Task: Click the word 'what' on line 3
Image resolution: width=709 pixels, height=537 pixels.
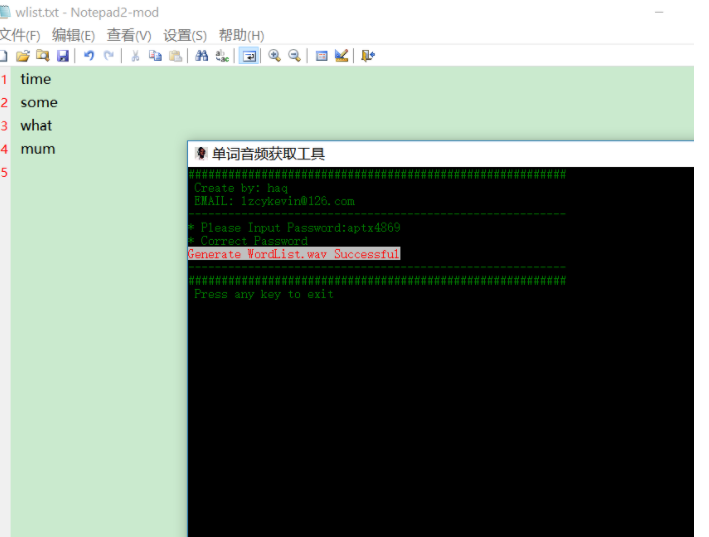Action: [36, 126]
